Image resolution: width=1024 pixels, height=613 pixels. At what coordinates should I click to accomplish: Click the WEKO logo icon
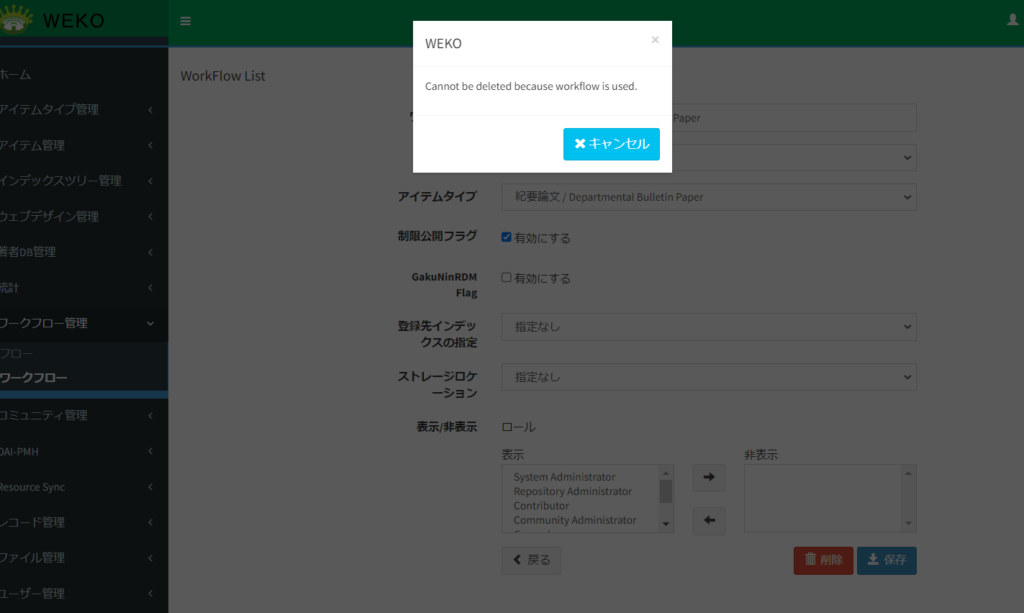point(17,19)
